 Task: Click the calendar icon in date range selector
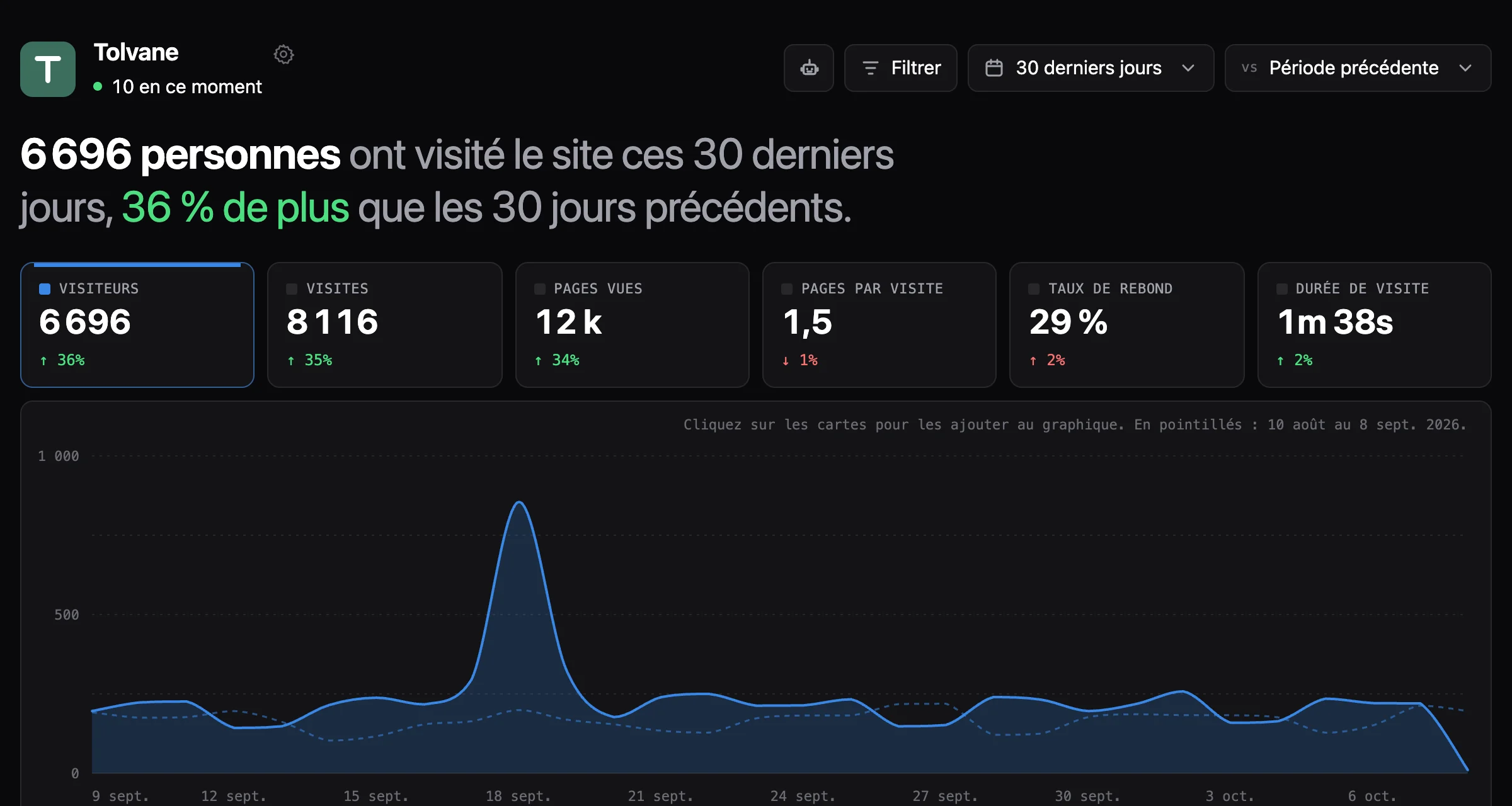(994, 68)
